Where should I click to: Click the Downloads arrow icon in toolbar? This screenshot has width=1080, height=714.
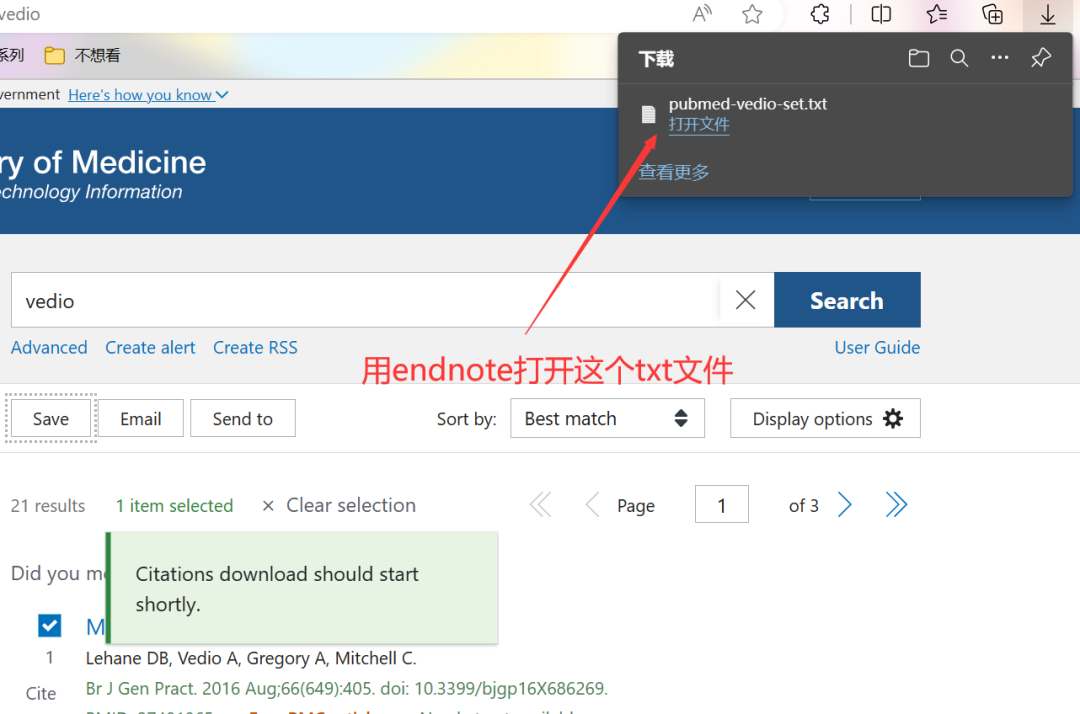(1048, 14)
